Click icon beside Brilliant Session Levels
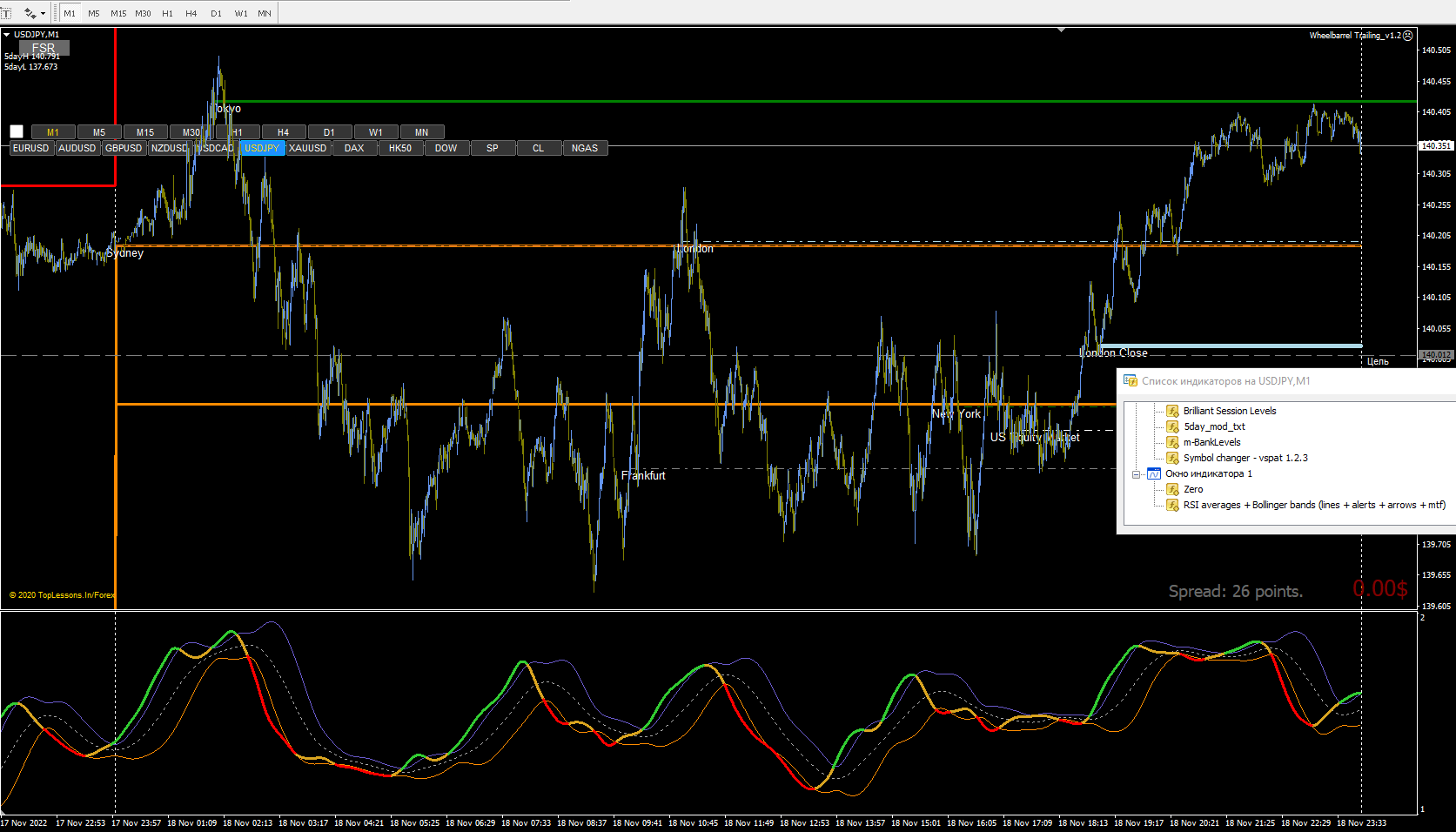This screenshot has width=1456, height=832. pos(1173,411)
